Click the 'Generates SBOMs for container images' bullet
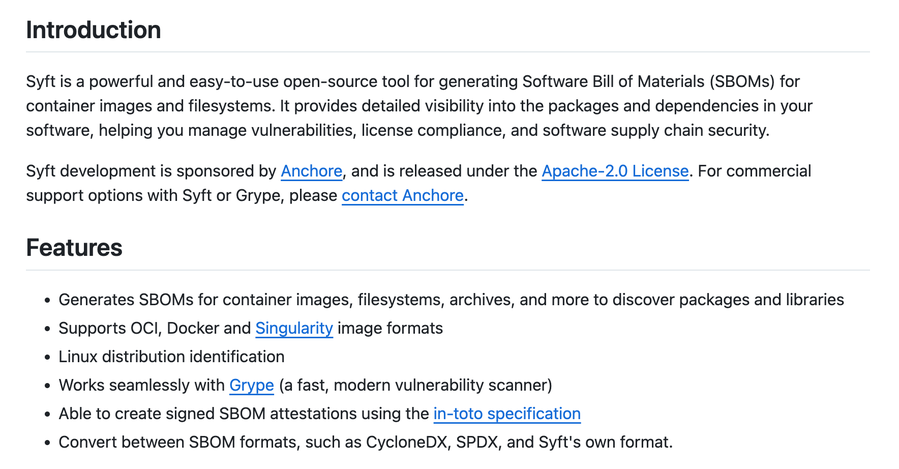 click(451, 300)
